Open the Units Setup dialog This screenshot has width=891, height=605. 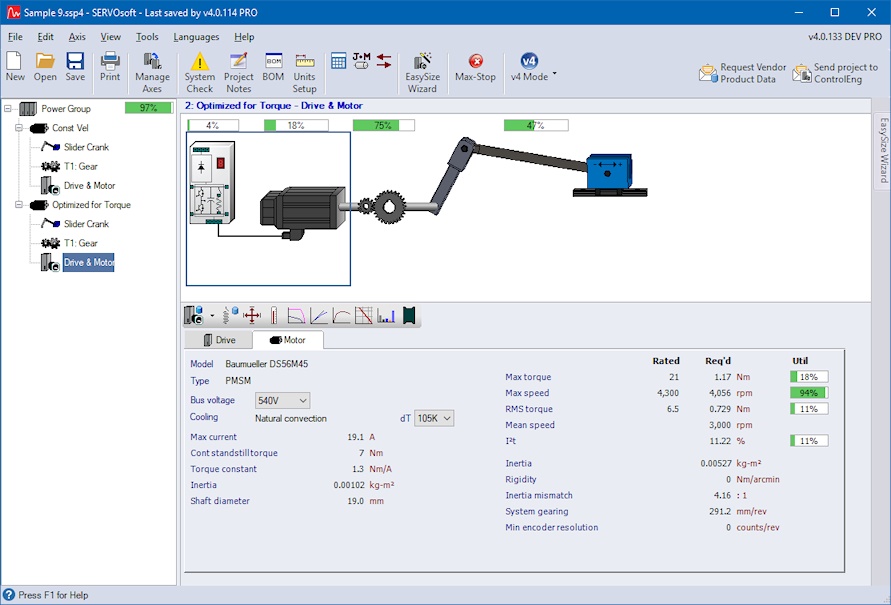coord(304,68)
